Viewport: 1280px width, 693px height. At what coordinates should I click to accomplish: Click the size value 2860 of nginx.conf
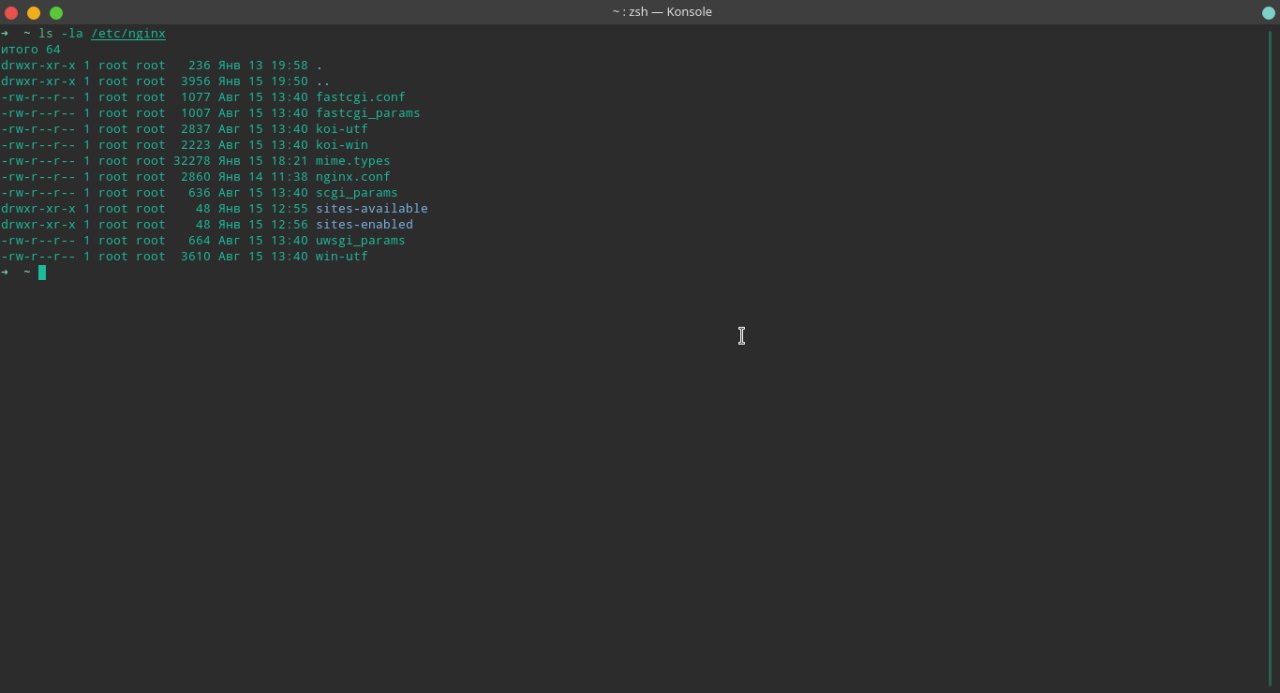(x=196, y=177)
